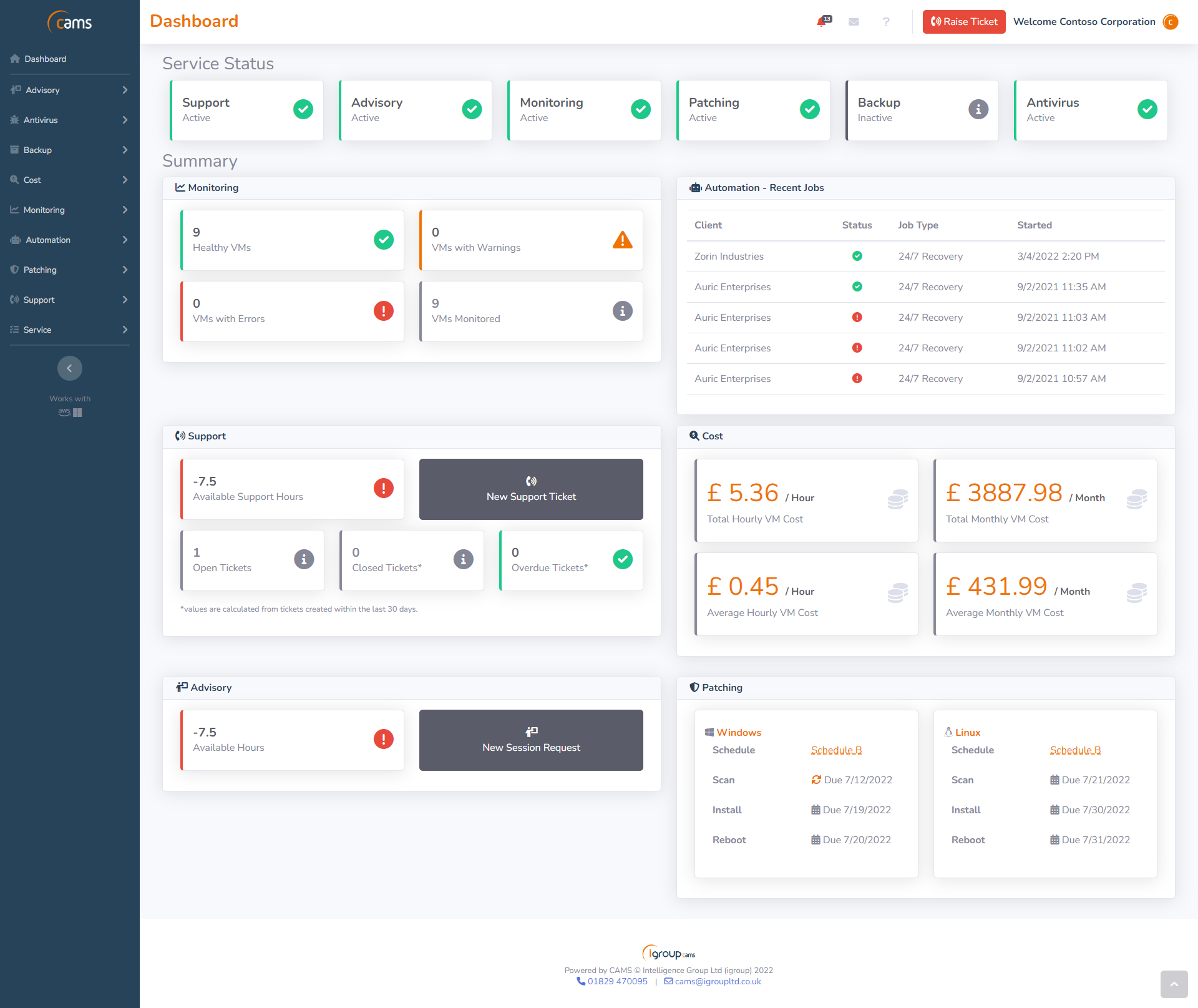
Task: Click the help question mark icon
Action: click(x=886, y=22)
